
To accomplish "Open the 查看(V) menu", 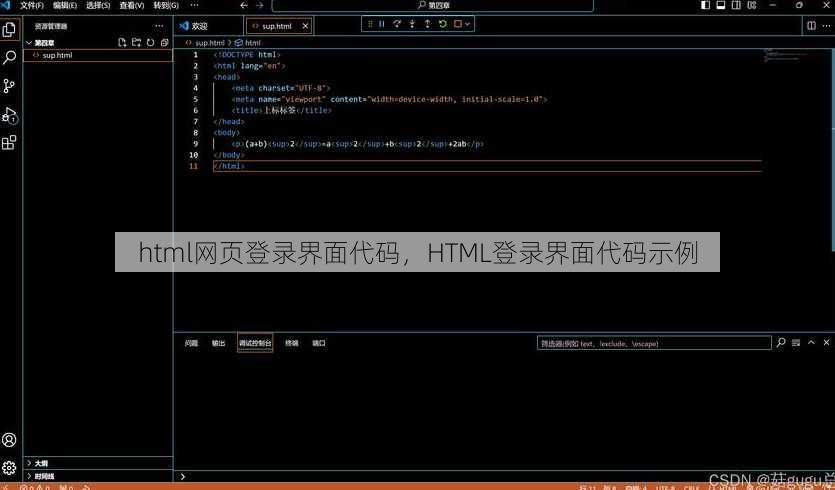I will click(x=132, y=5).
